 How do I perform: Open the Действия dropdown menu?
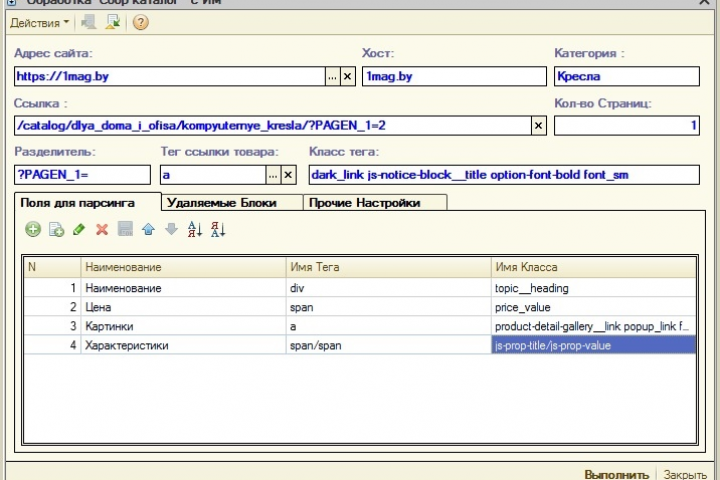(x=39, y=23)
